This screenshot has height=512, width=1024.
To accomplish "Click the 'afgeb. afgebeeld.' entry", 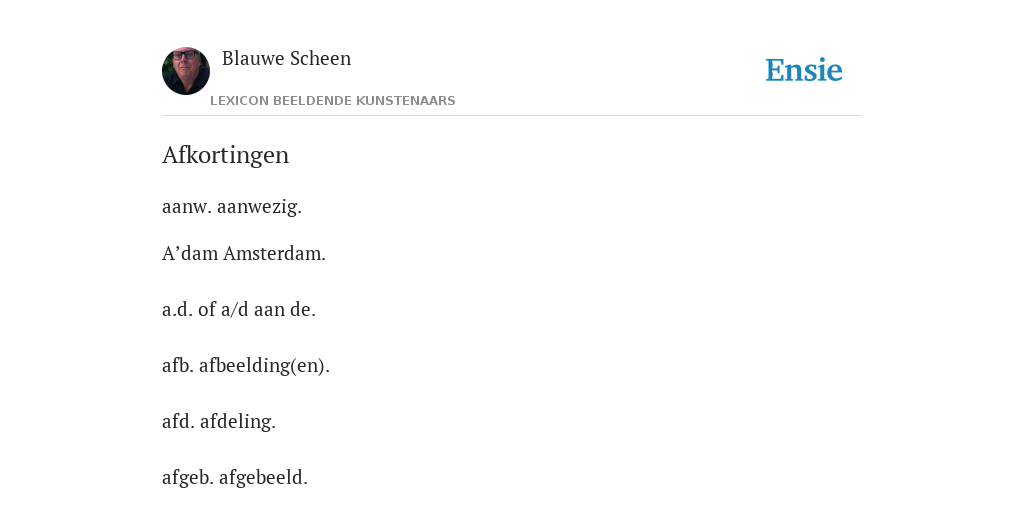I will pyautogui.click(x=235, y=478).
